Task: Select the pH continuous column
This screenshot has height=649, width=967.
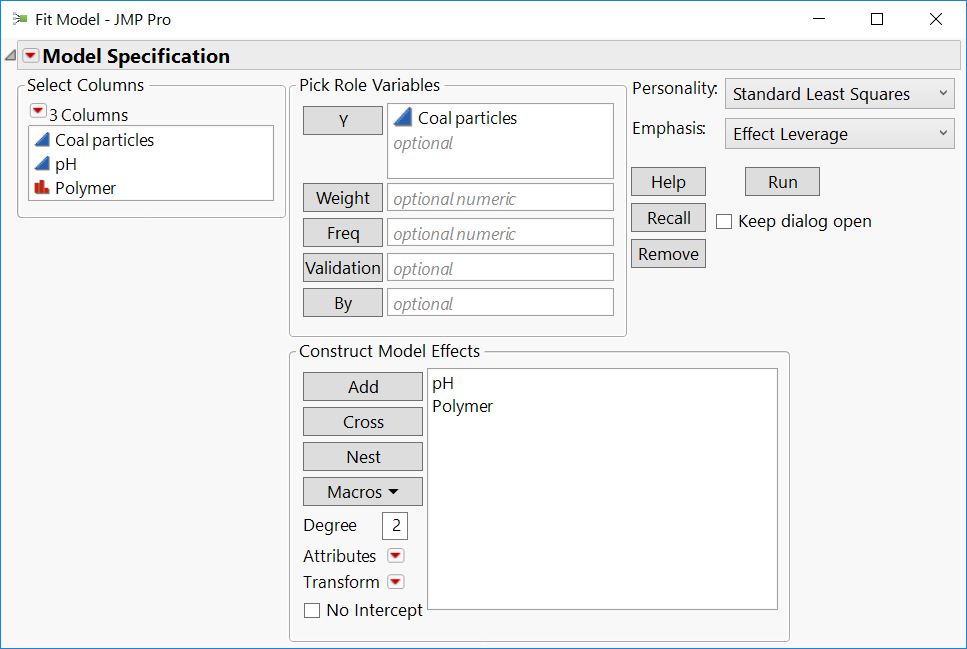Action: coord(66,164)
